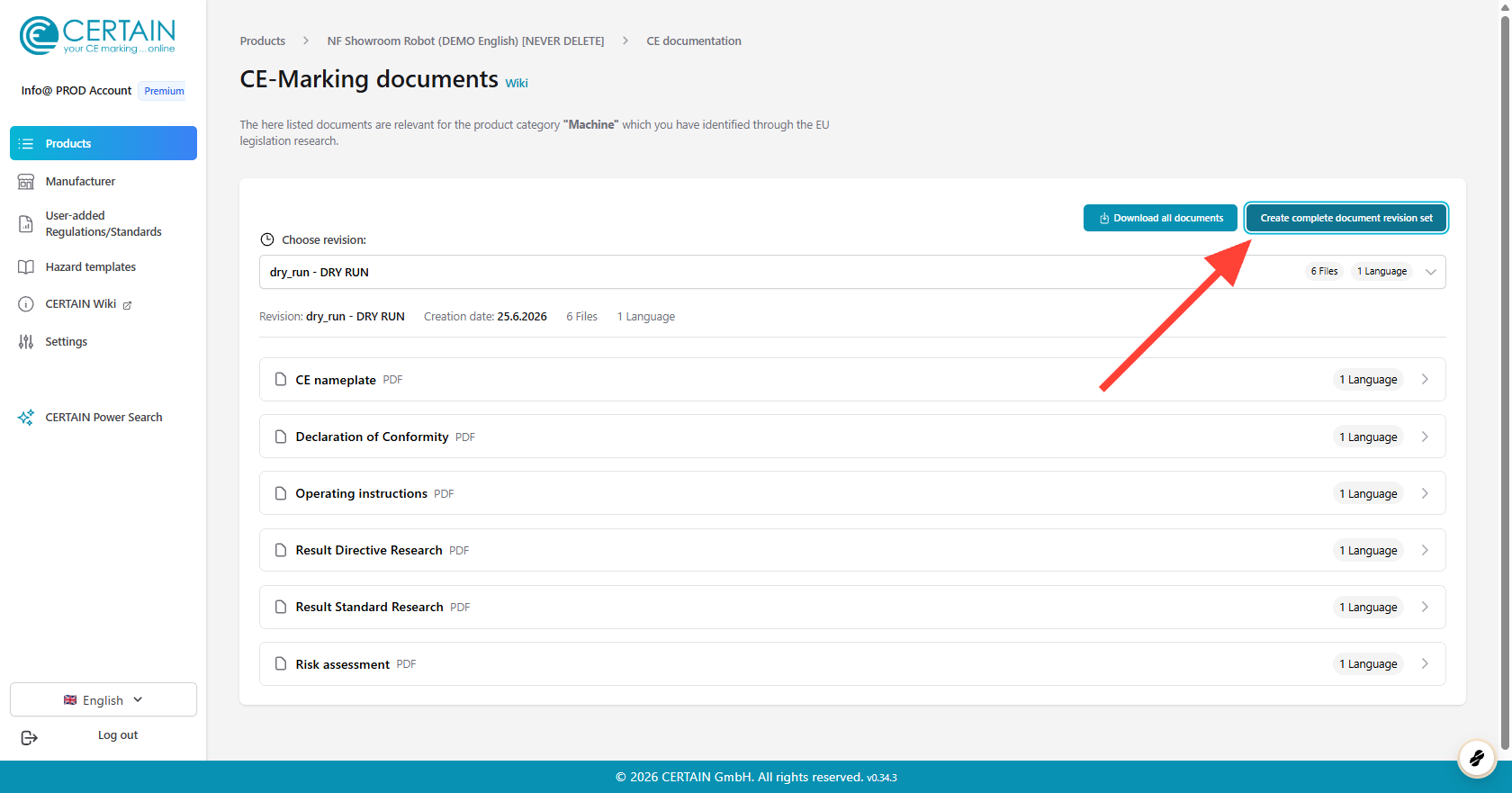Click the CERTAIN logo
This screenshot has width=1512, height=793.
pyautogui.click(x=97, y=36)
